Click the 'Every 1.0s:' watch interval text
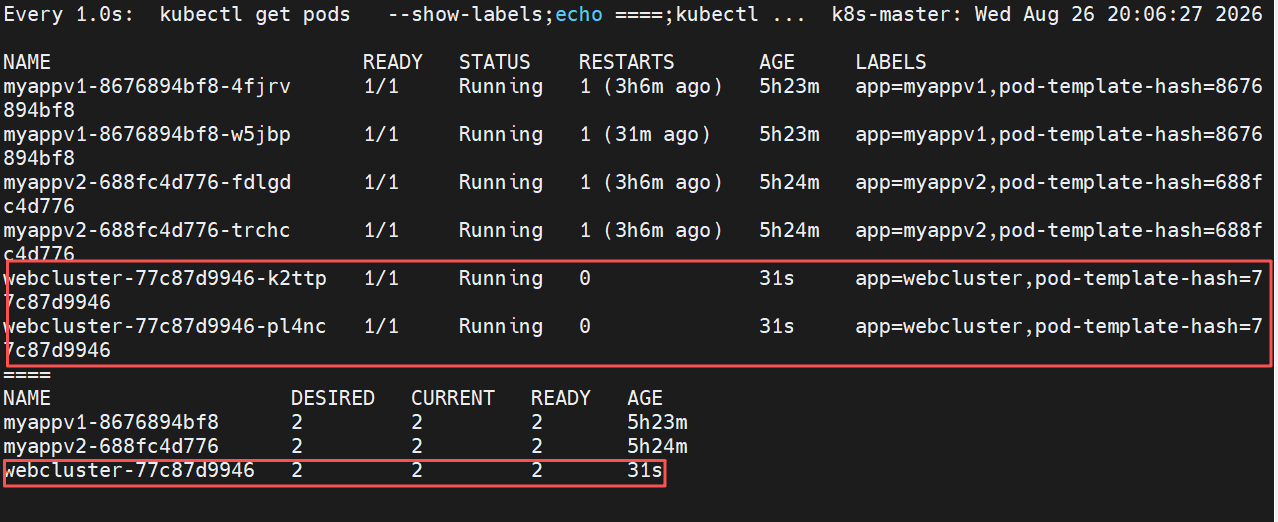Viewport: 1278px width, 522px height. pyautogui.click(x=69, y=15)
